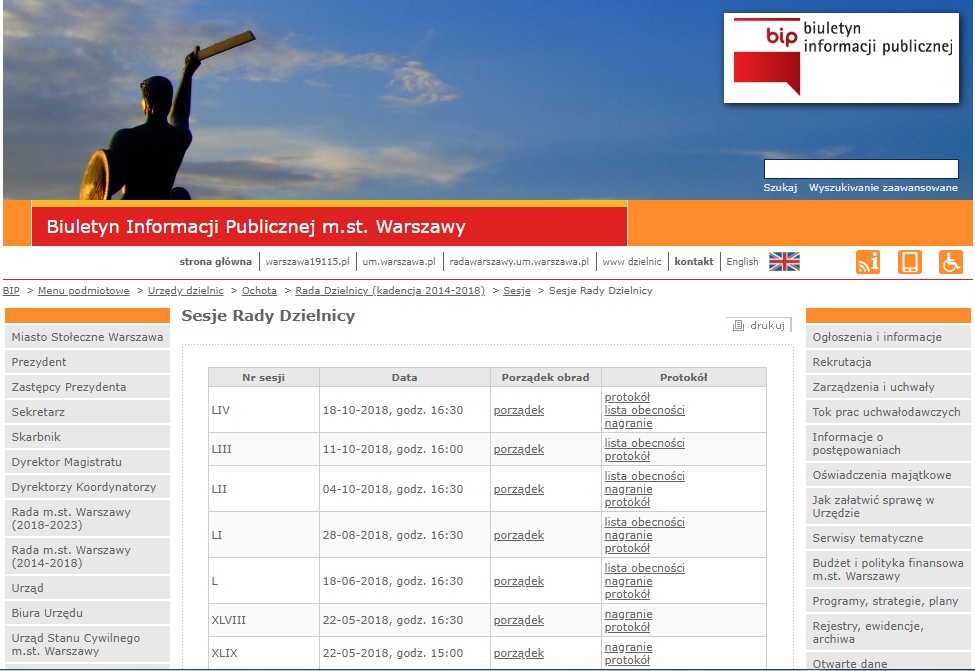Click date cell 18-10-2018, godz. 16:30
975x671 pixels.
click(x=405, y=410)
